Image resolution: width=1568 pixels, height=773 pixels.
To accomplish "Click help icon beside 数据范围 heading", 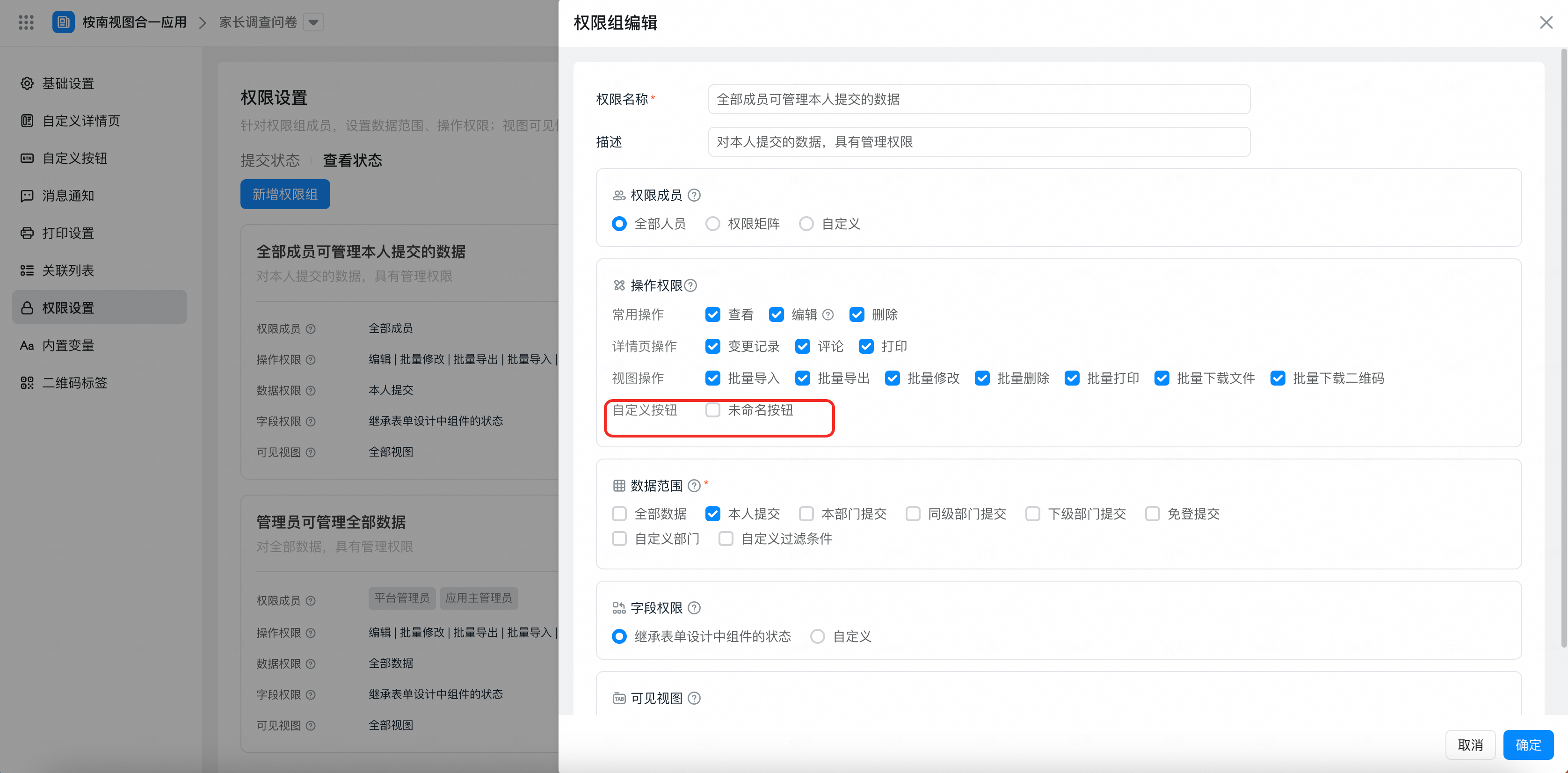I will pyautogui.click(x=694, y=486).
